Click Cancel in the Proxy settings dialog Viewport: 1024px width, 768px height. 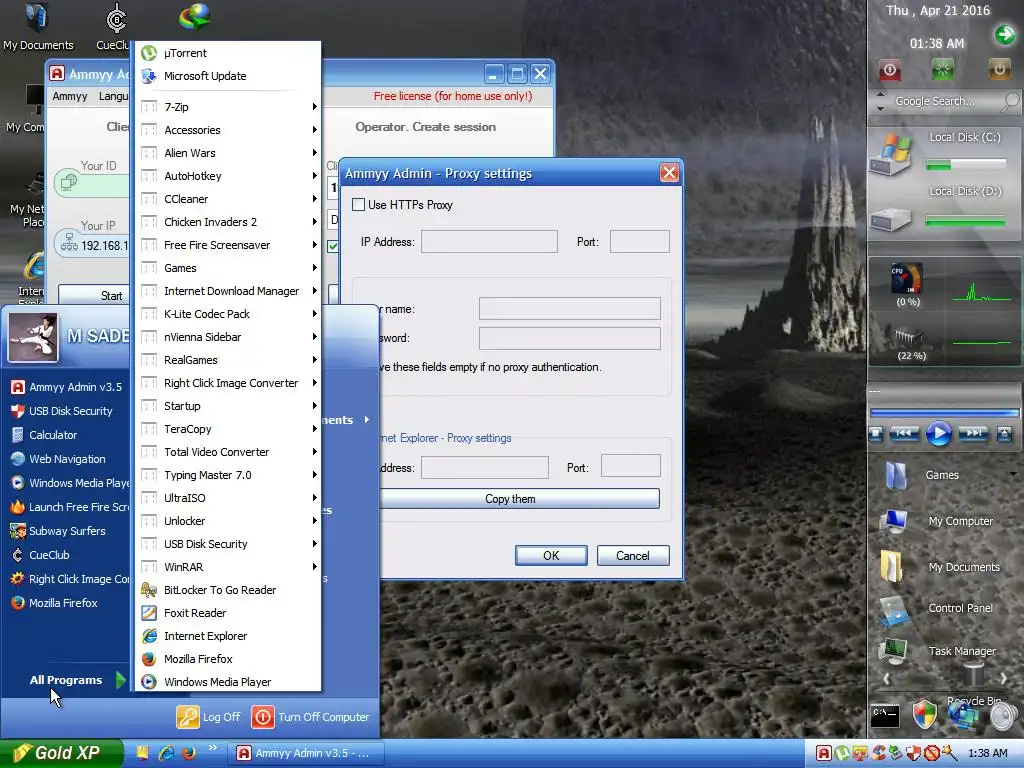(633, 555)
